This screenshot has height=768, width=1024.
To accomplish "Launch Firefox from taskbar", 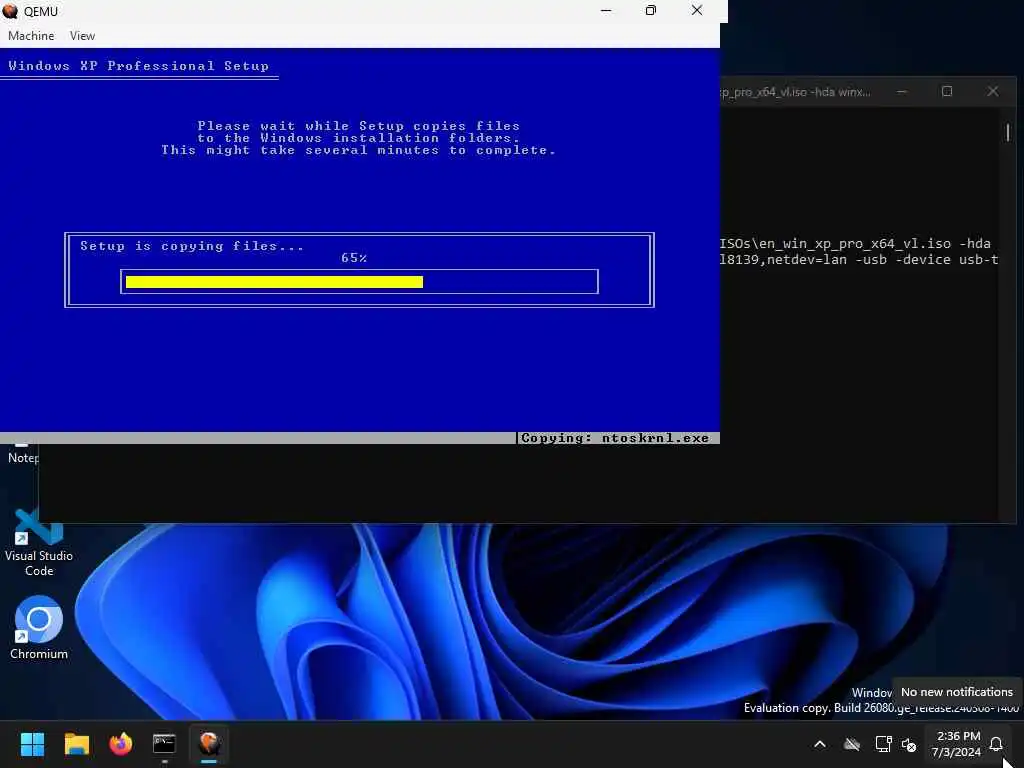I will pos(120,744).
